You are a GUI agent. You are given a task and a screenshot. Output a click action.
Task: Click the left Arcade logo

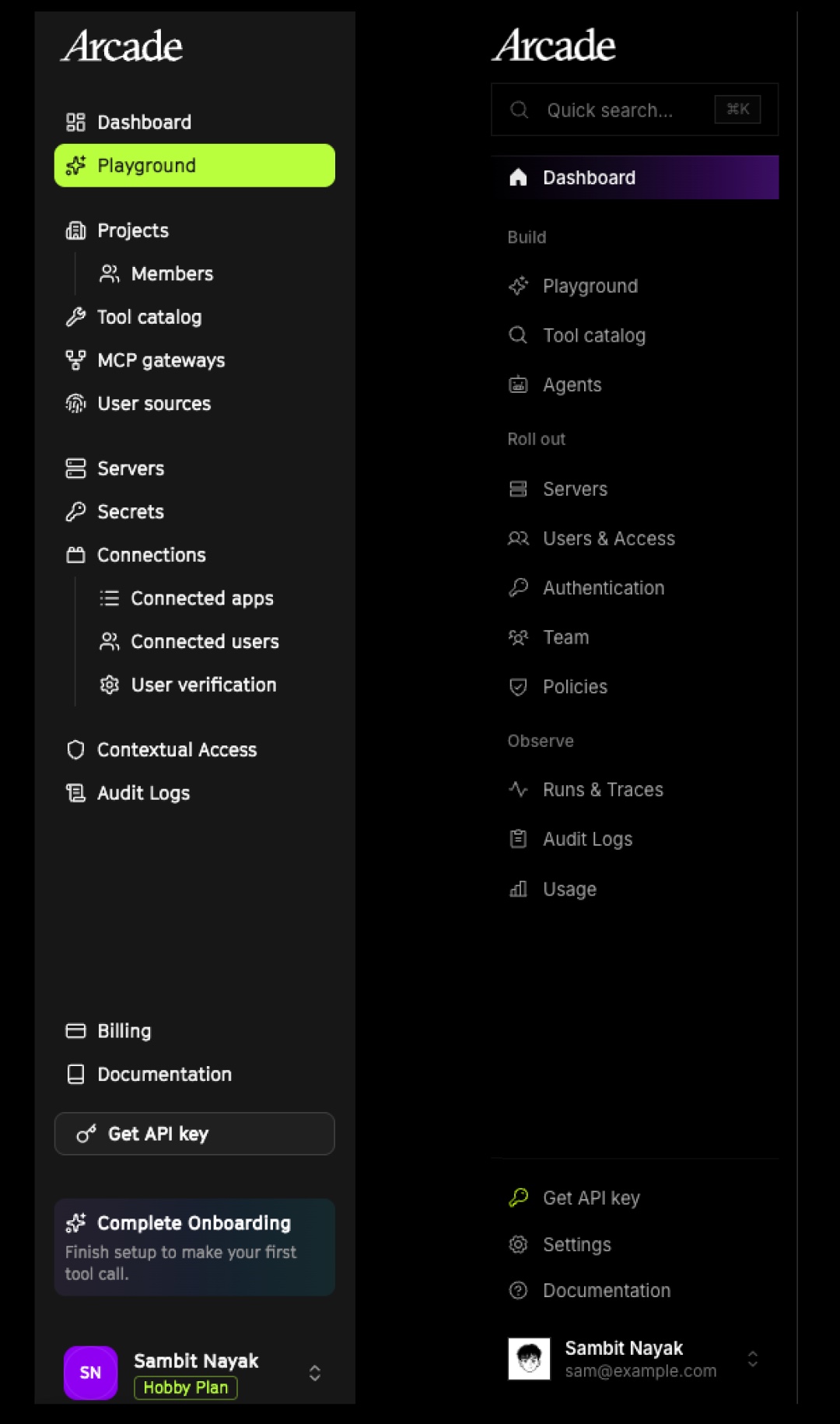click(x=122, y=46)
